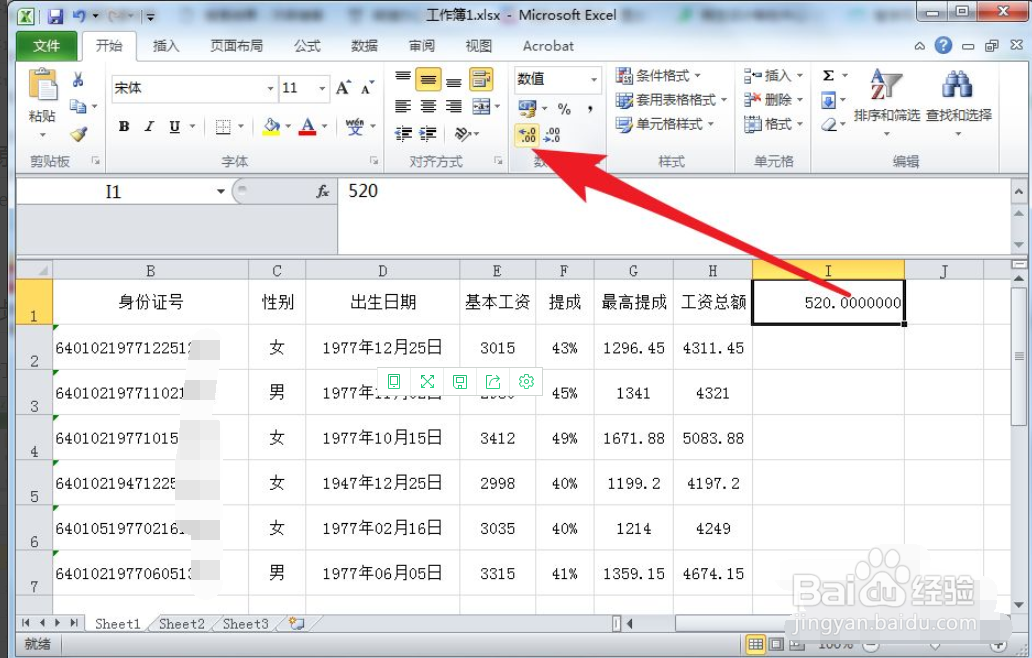
Task: Toggle middle align (highlighted)
Action: (x=428, y=79)
